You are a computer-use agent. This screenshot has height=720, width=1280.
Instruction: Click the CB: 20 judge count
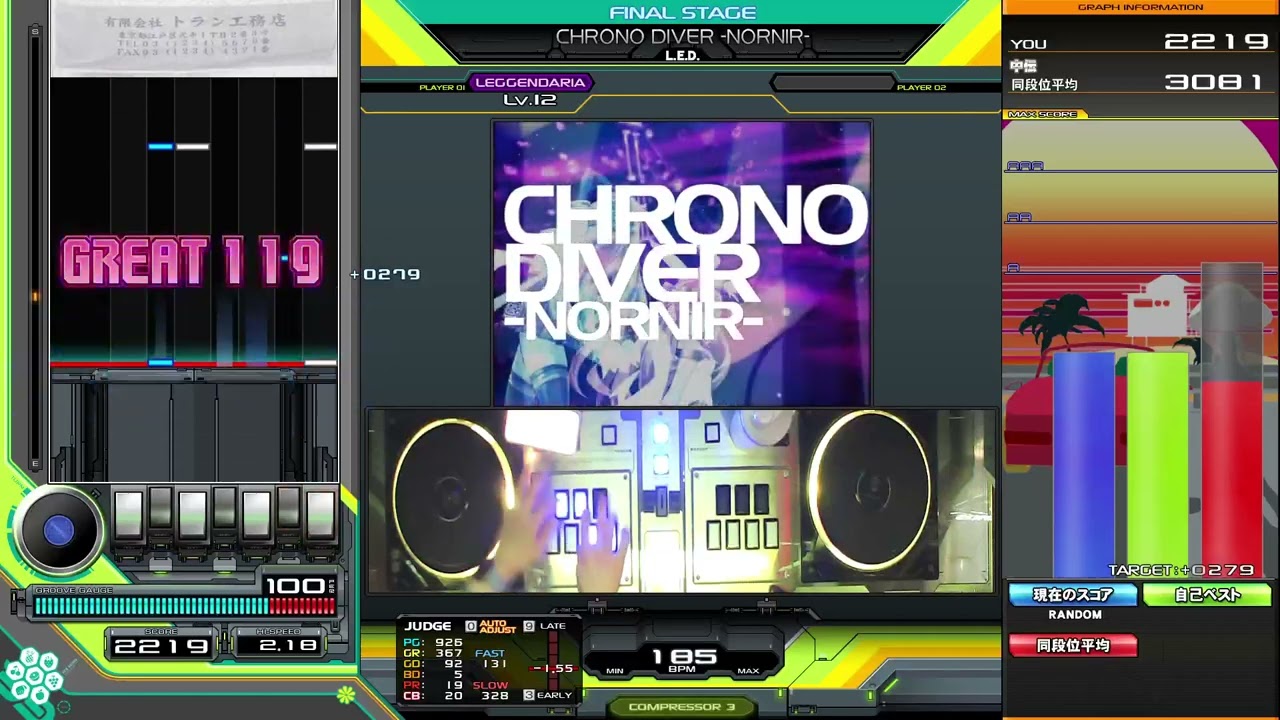(433, 695)
